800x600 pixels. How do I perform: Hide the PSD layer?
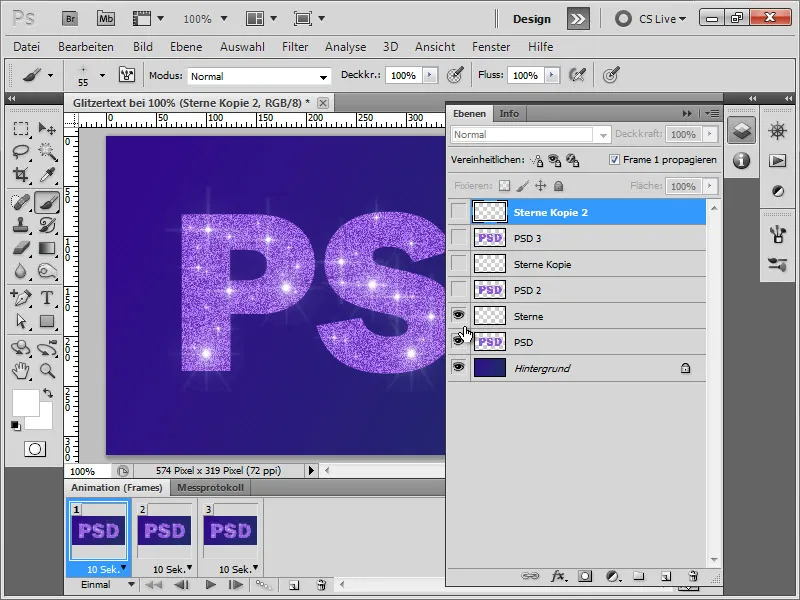tap(458, 341)
